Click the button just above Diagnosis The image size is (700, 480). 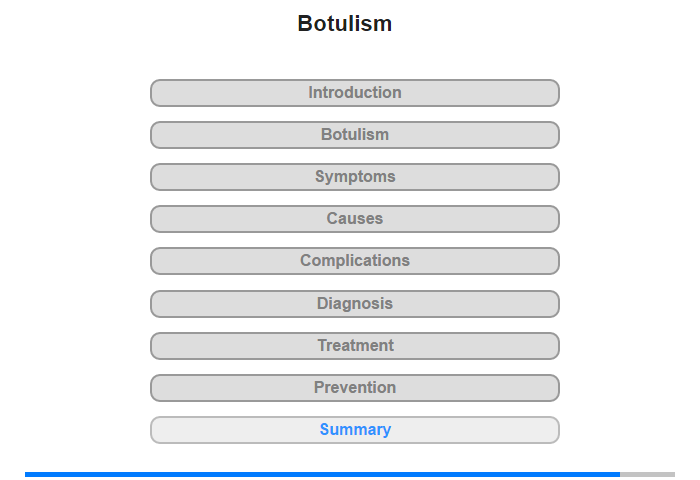tap(354, 261)
